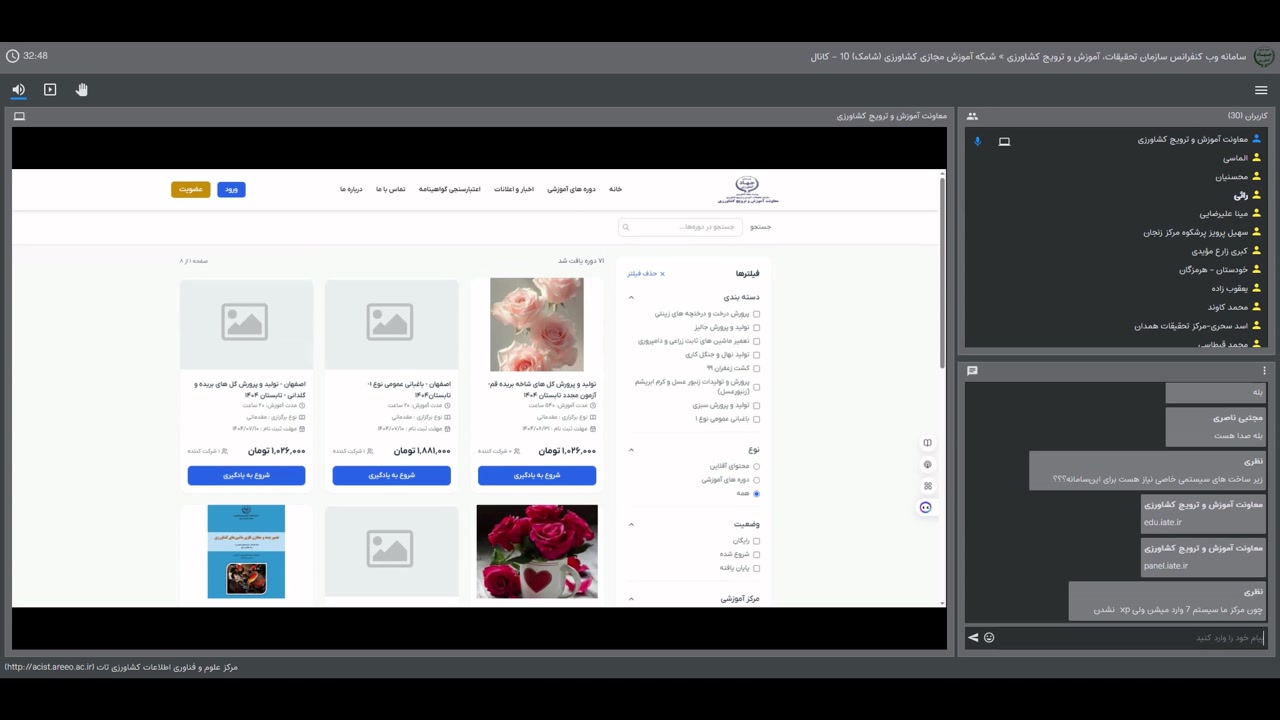Click the clock timer icon
Image resolution: width=1280 pixels, height=720 pixels.
12,56
